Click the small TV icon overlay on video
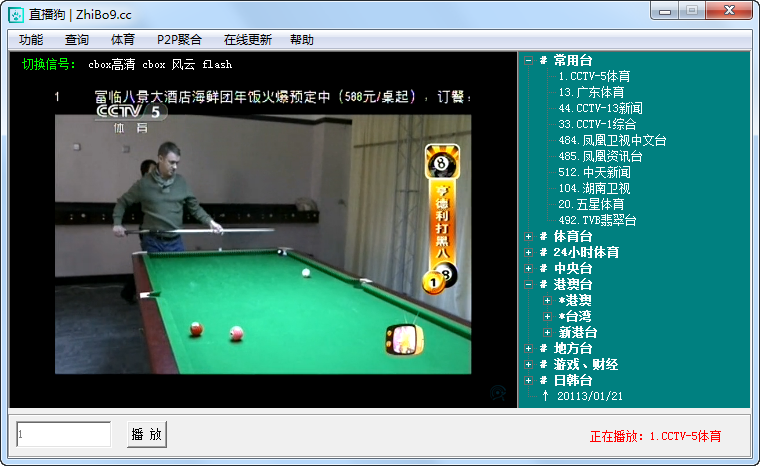 coord(404,339)
